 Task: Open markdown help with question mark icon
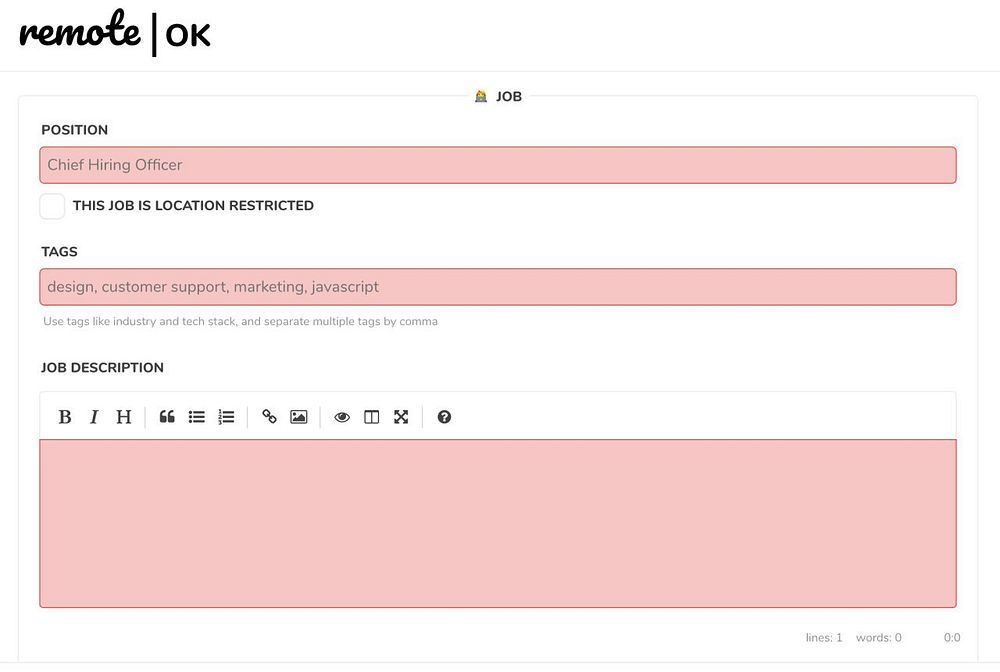click(445, 417)
